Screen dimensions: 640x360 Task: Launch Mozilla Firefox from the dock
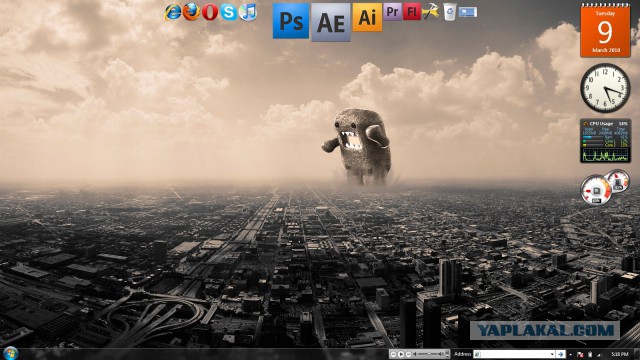(x=191, y=11)
